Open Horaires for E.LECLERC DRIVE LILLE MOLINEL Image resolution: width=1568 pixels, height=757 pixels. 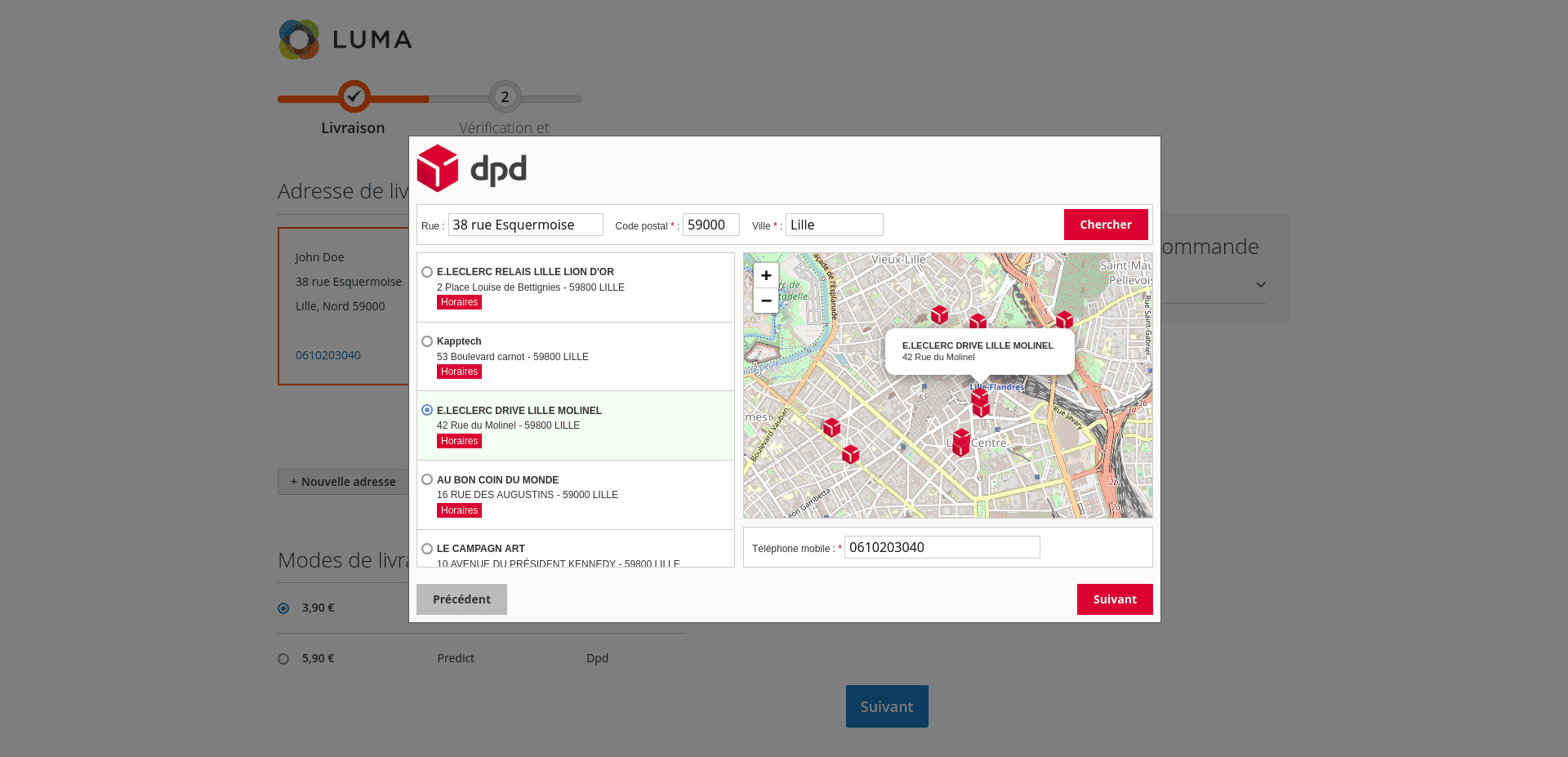(x=458, y=440)
